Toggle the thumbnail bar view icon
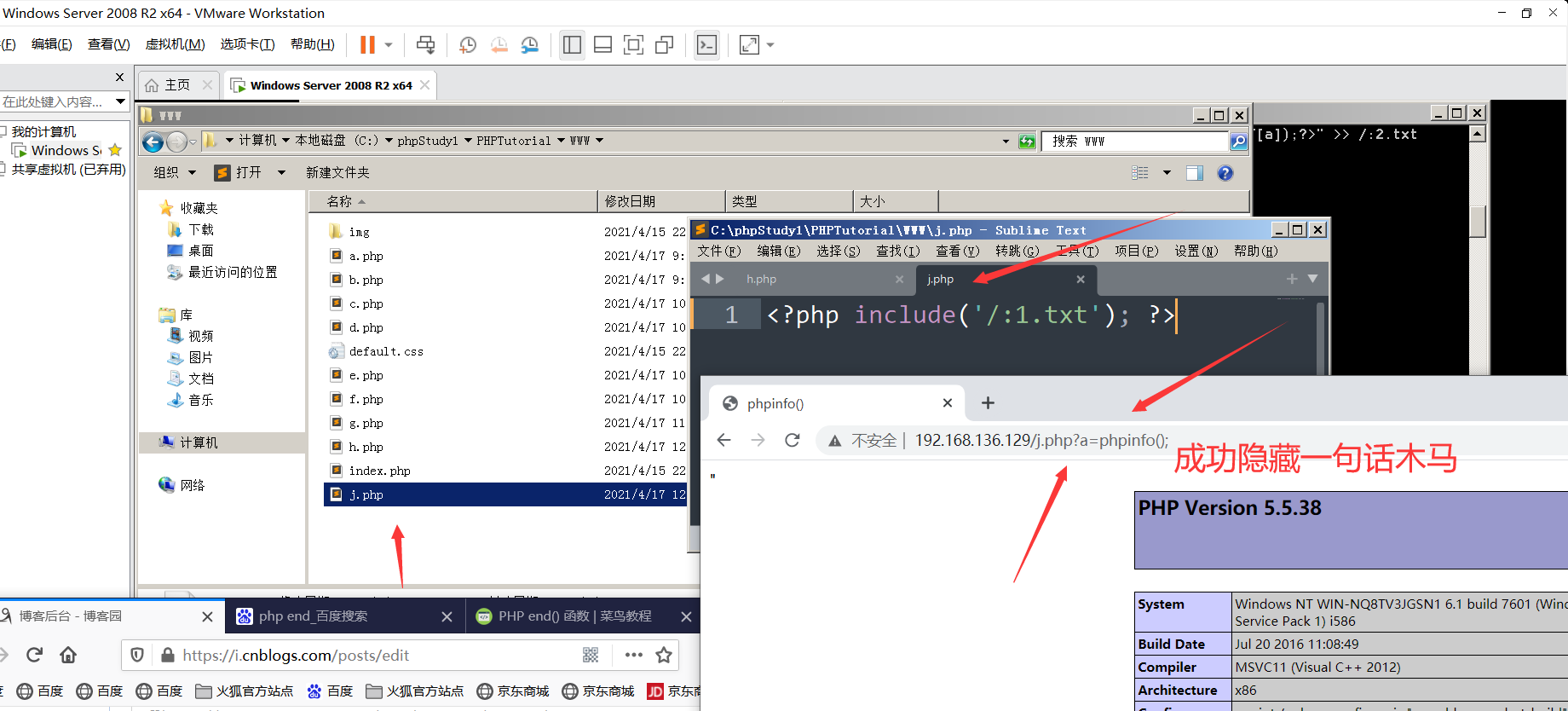 tap(602, 45)
